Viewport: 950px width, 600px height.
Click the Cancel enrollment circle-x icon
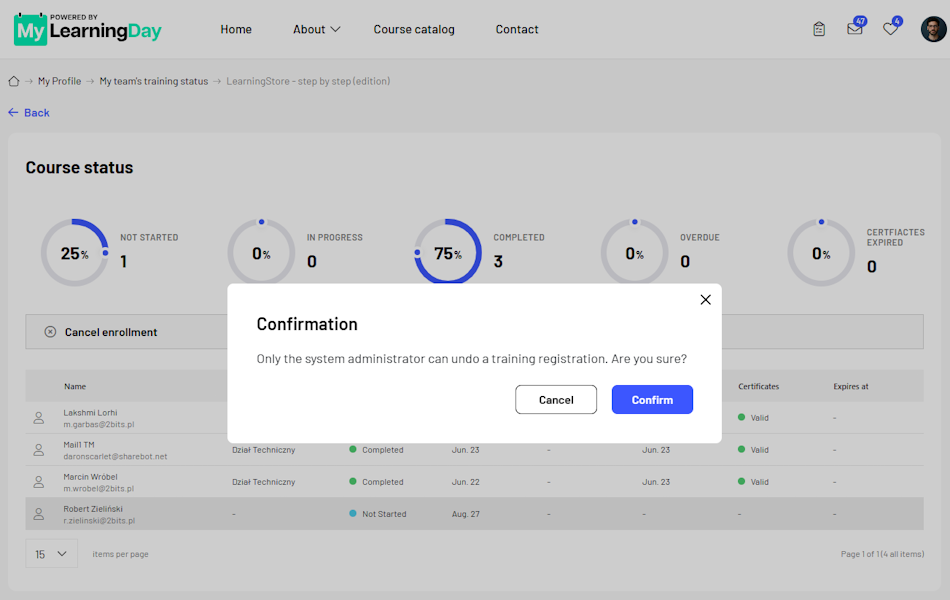[x=50, y=332]
